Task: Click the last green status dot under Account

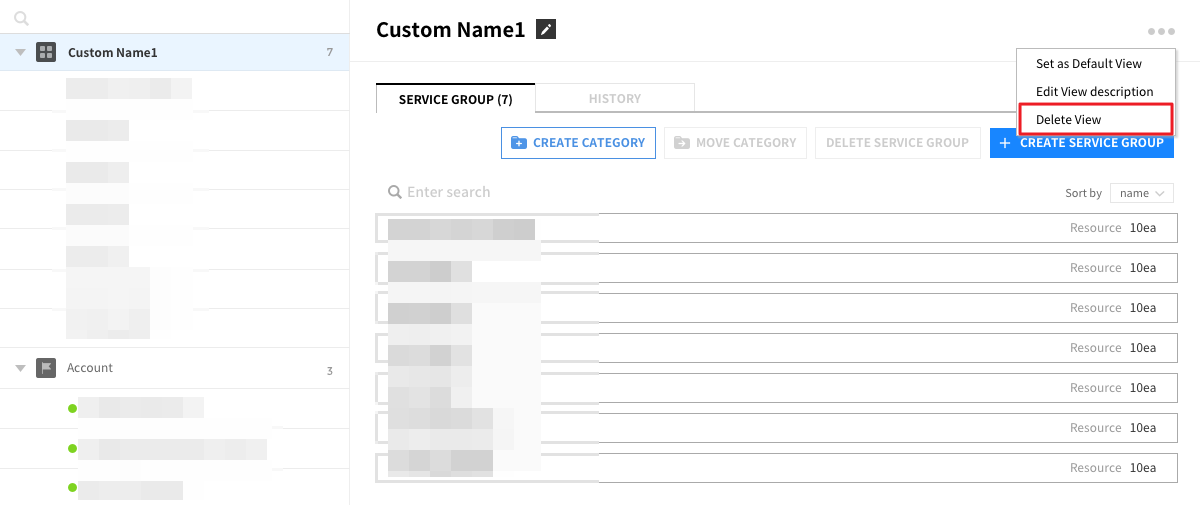Action: [x=72, y=488]
